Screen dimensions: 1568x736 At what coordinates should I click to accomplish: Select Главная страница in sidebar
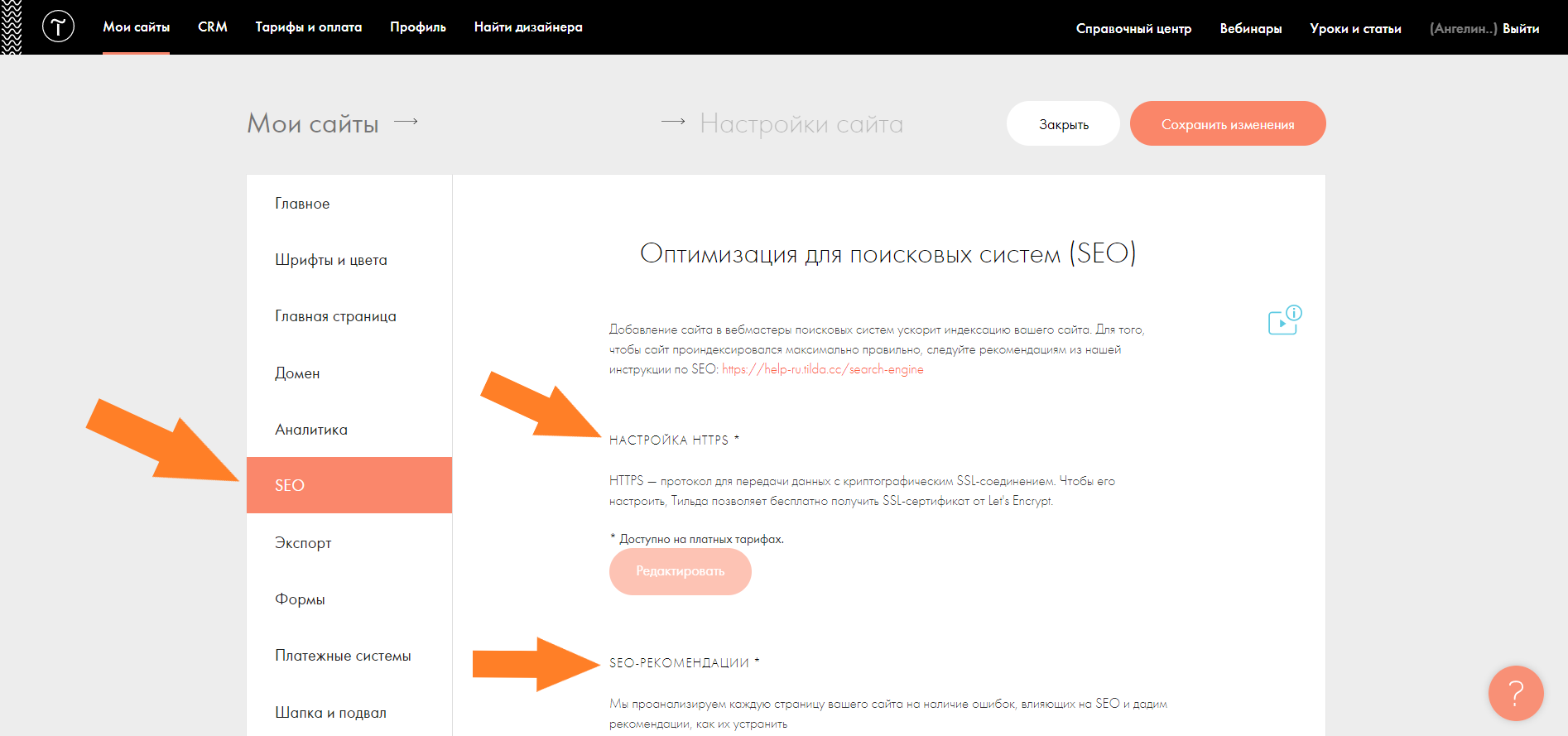coord(349,316)
